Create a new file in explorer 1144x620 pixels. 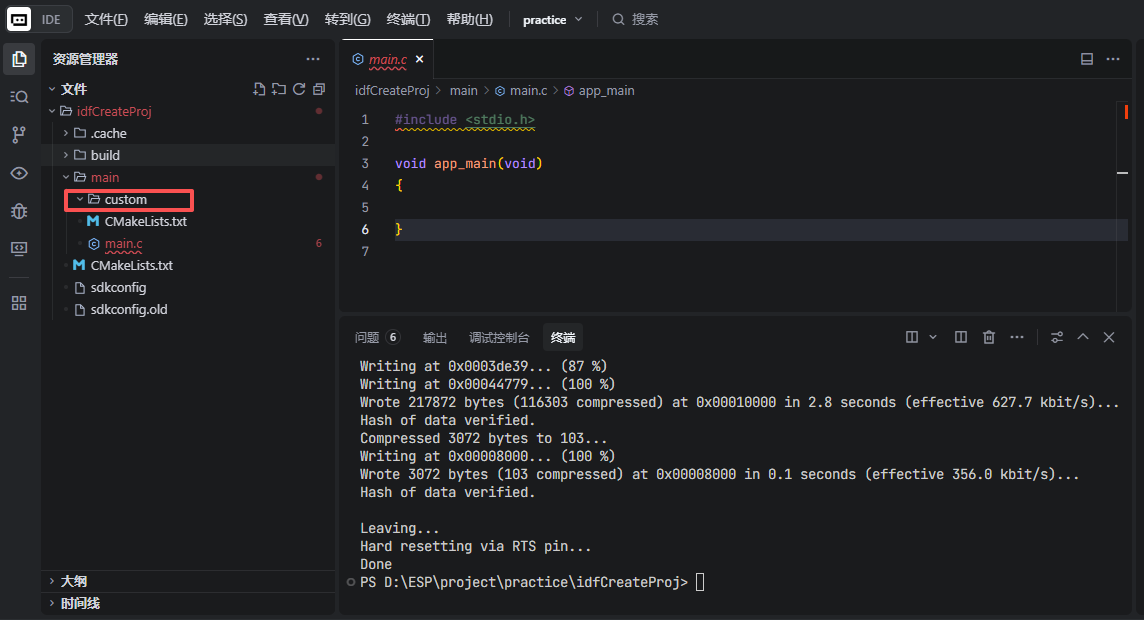click(x=259, y=89)
